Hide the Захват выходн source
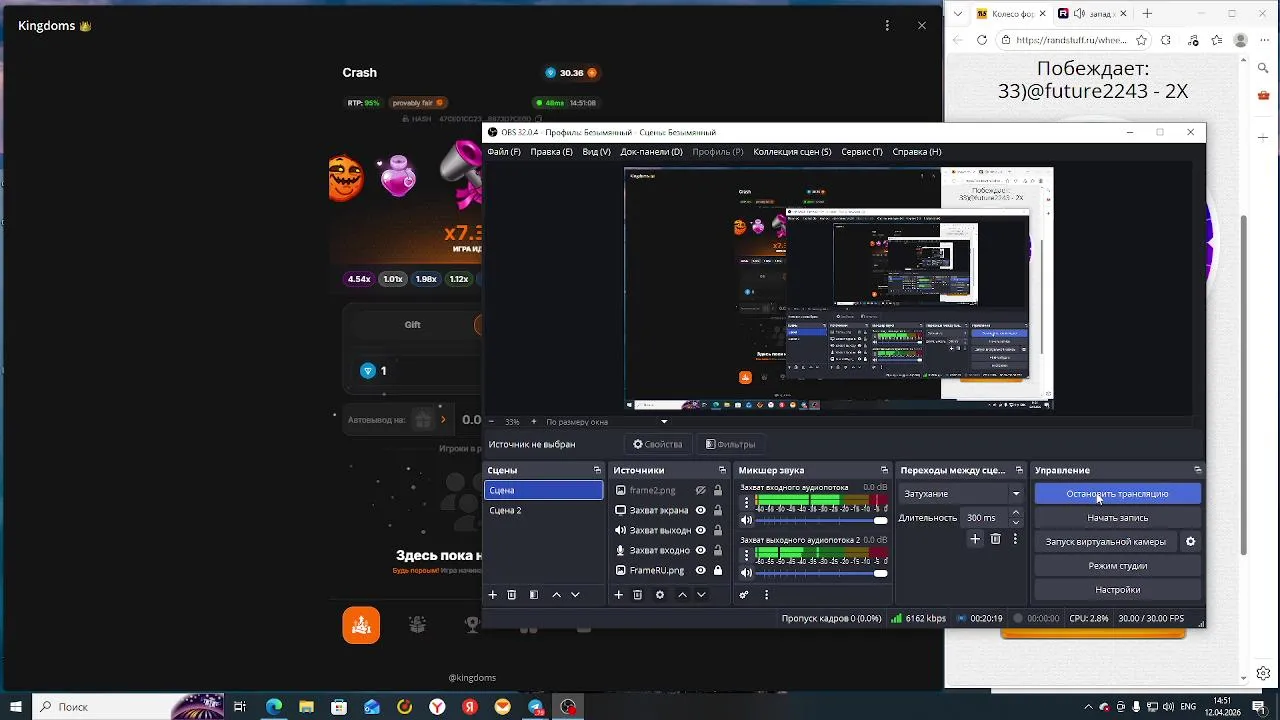Image resolution: width=1280 pixels, height=720 pixels. tap(701, 530)
